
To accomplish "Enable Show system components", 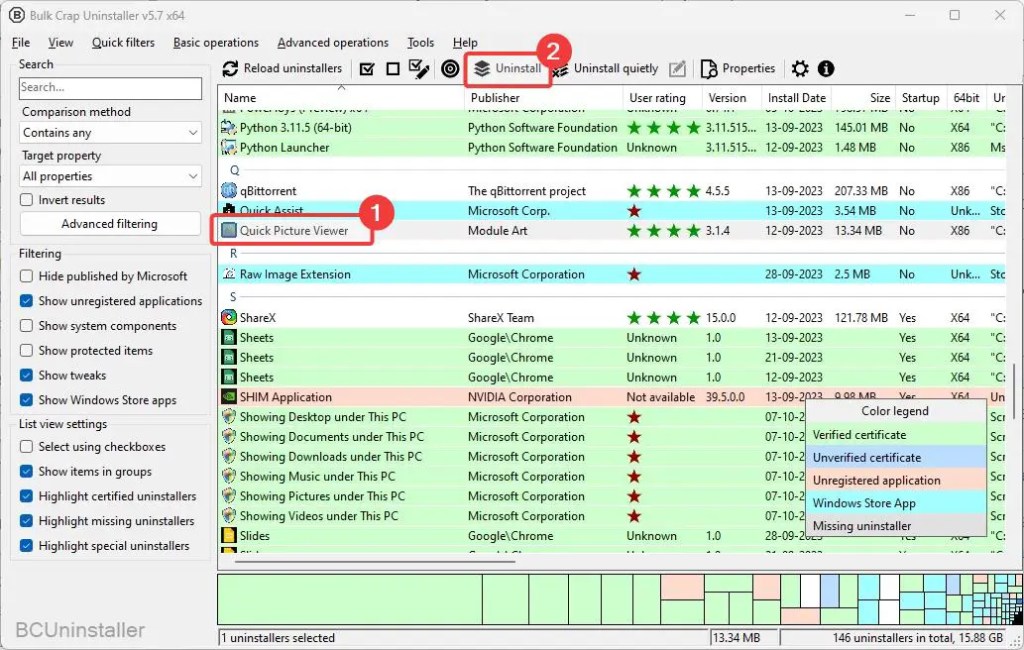I will tap(26, 326).
